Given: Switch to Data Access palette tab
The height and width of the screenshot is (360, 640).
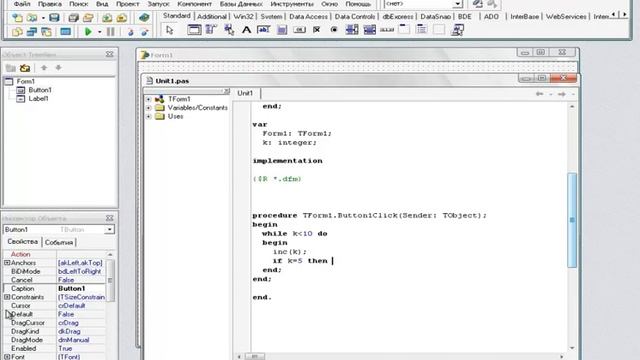Looking at the screenshot, I should click(308, 16).
